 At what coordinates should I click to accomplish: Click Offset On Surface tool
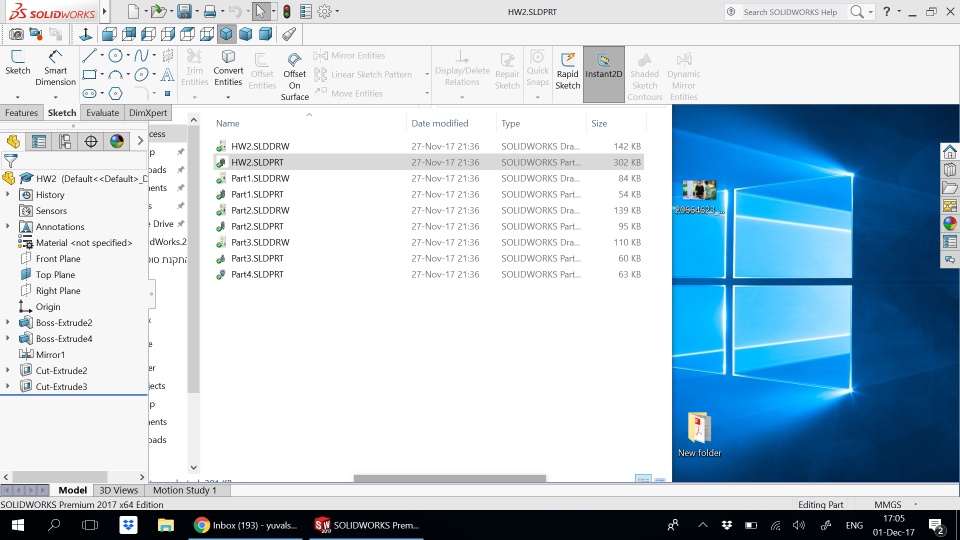294,76
